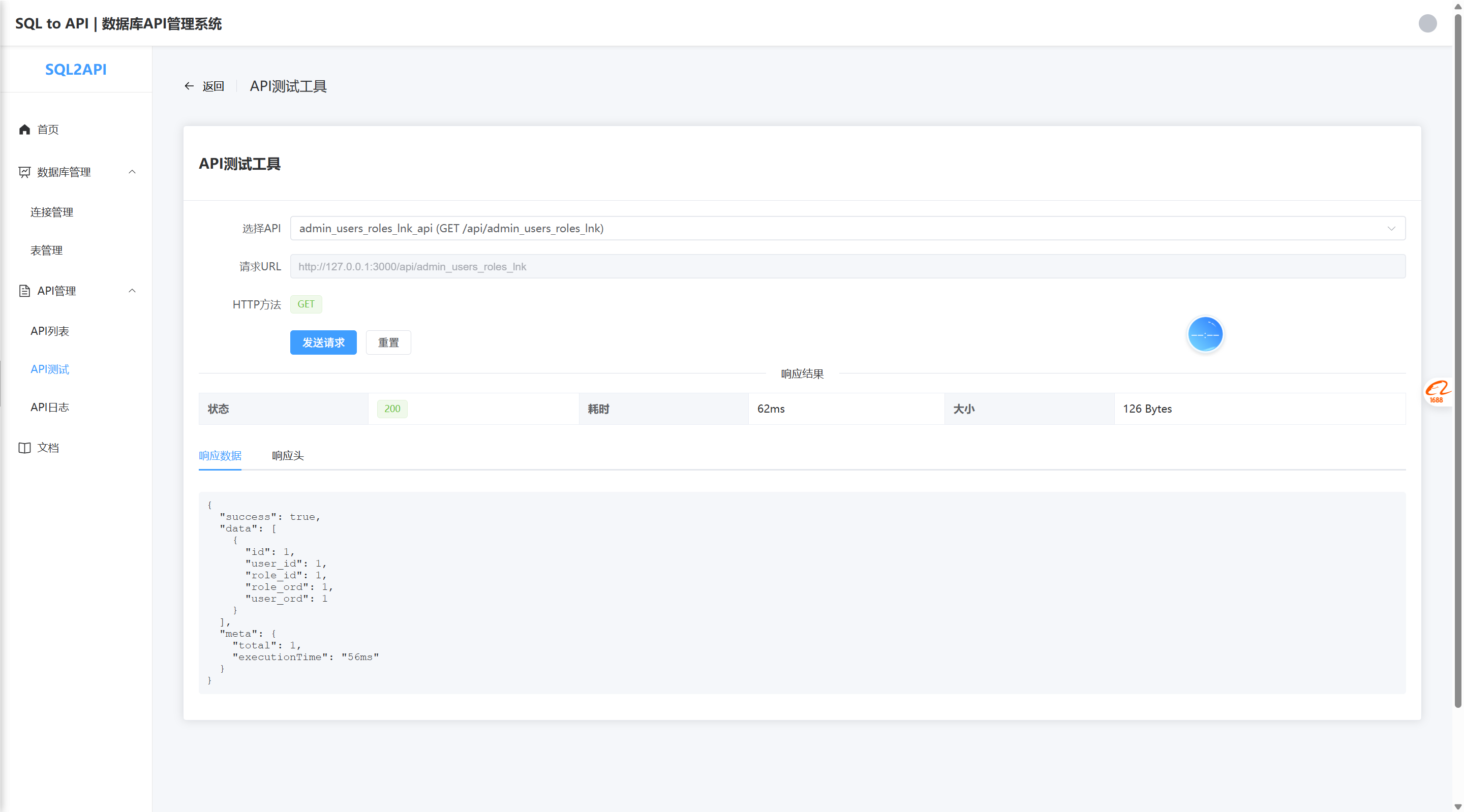1464x812 pixels.
Task: Click the 文档 book icon
Action: (24, 448)
